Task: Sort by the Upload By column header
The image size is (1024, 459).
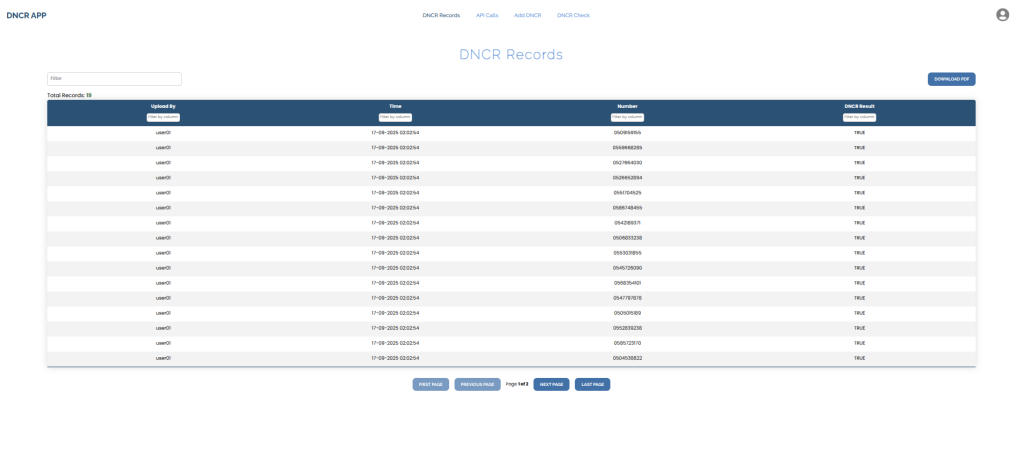Action: click(x=163, y=106)
